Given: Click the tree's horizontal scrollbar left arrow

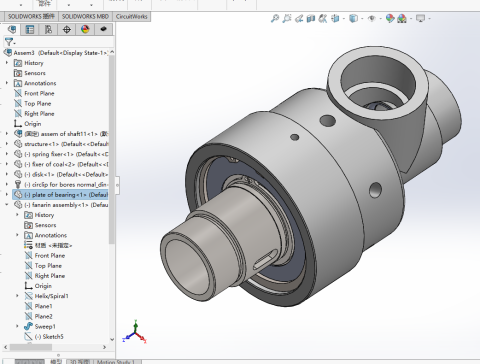Looking at the screenshot, I should pyautogui.click(x=6, y=347).
